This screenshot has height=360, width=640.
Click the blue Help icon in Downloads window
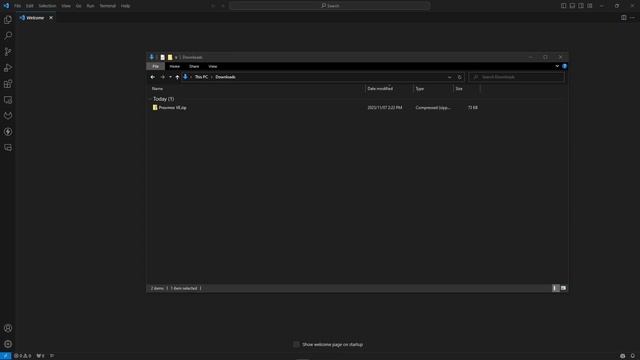(564, 66)
